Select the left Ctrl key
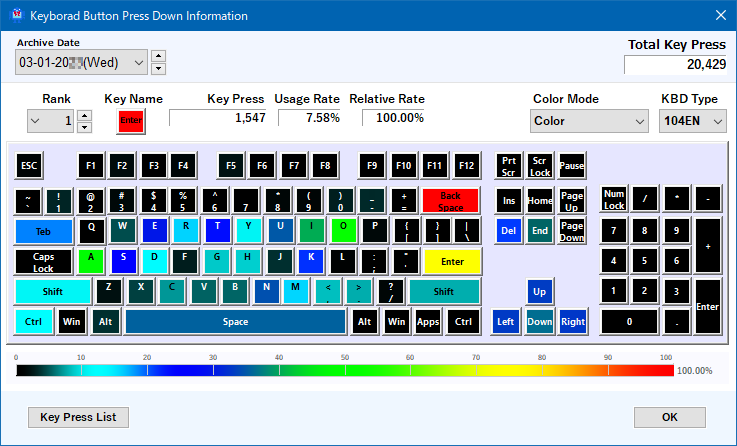This screenshot has height=446, width=737. pyautogui.click(x=33, y=322)
